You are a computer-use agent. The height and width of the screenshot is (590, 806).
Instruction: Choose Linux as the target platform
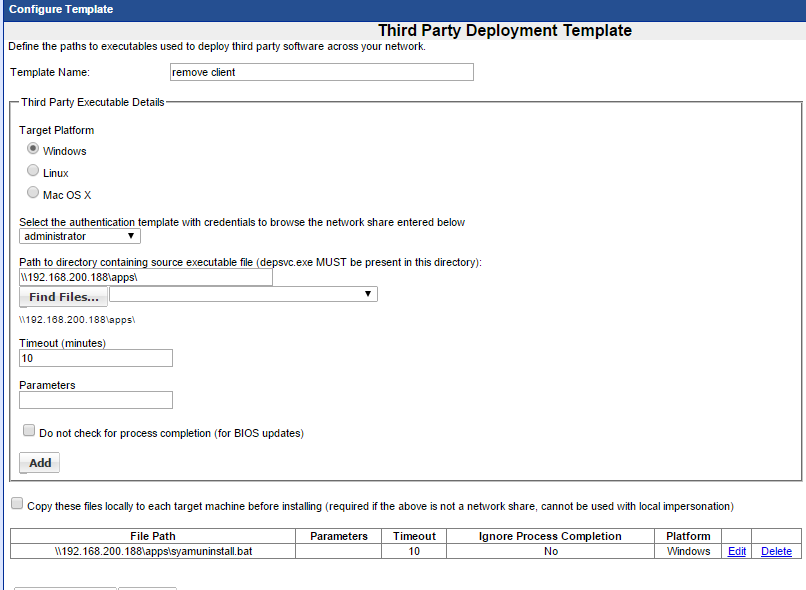(x=33, y=171)
